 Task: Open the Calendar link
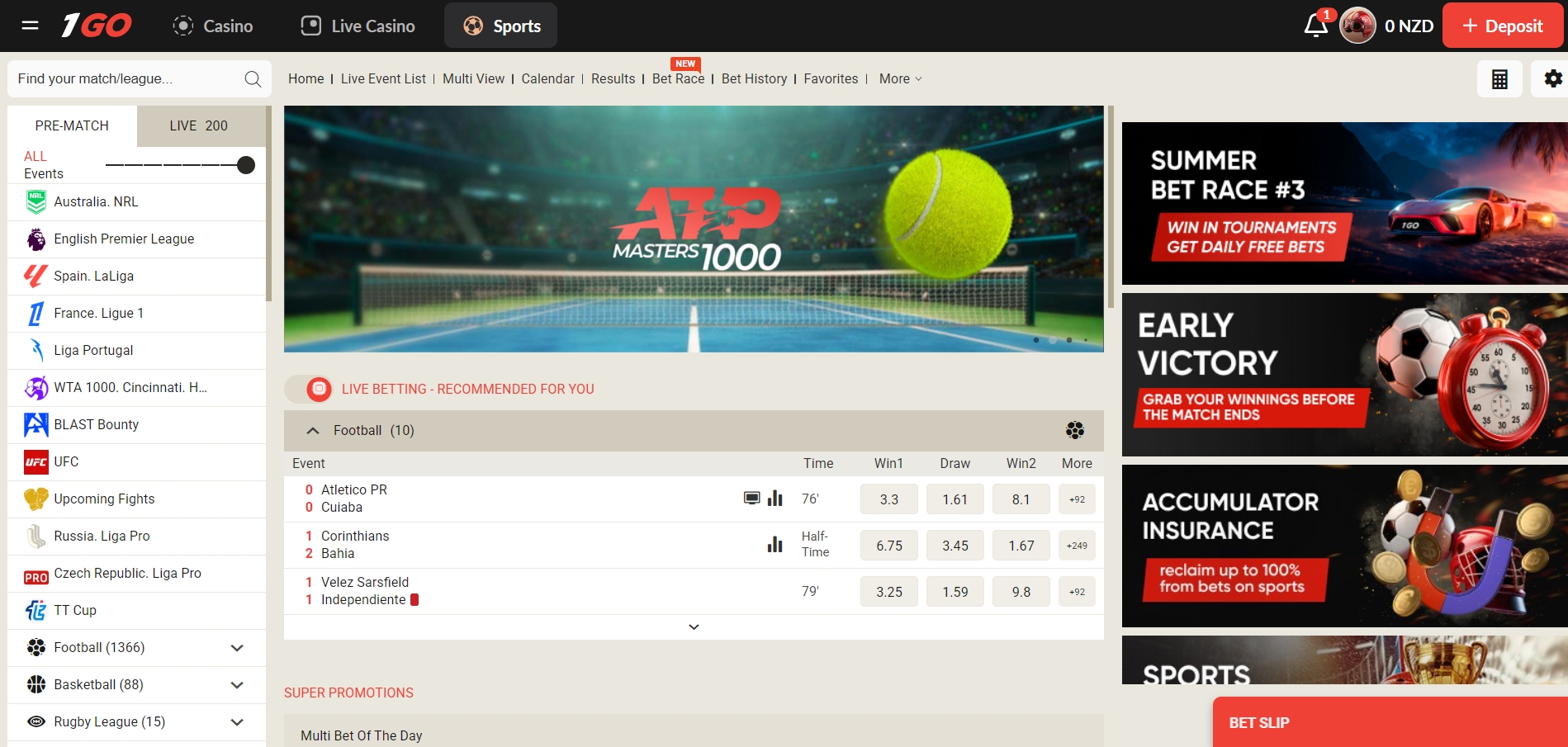[547, 79]
